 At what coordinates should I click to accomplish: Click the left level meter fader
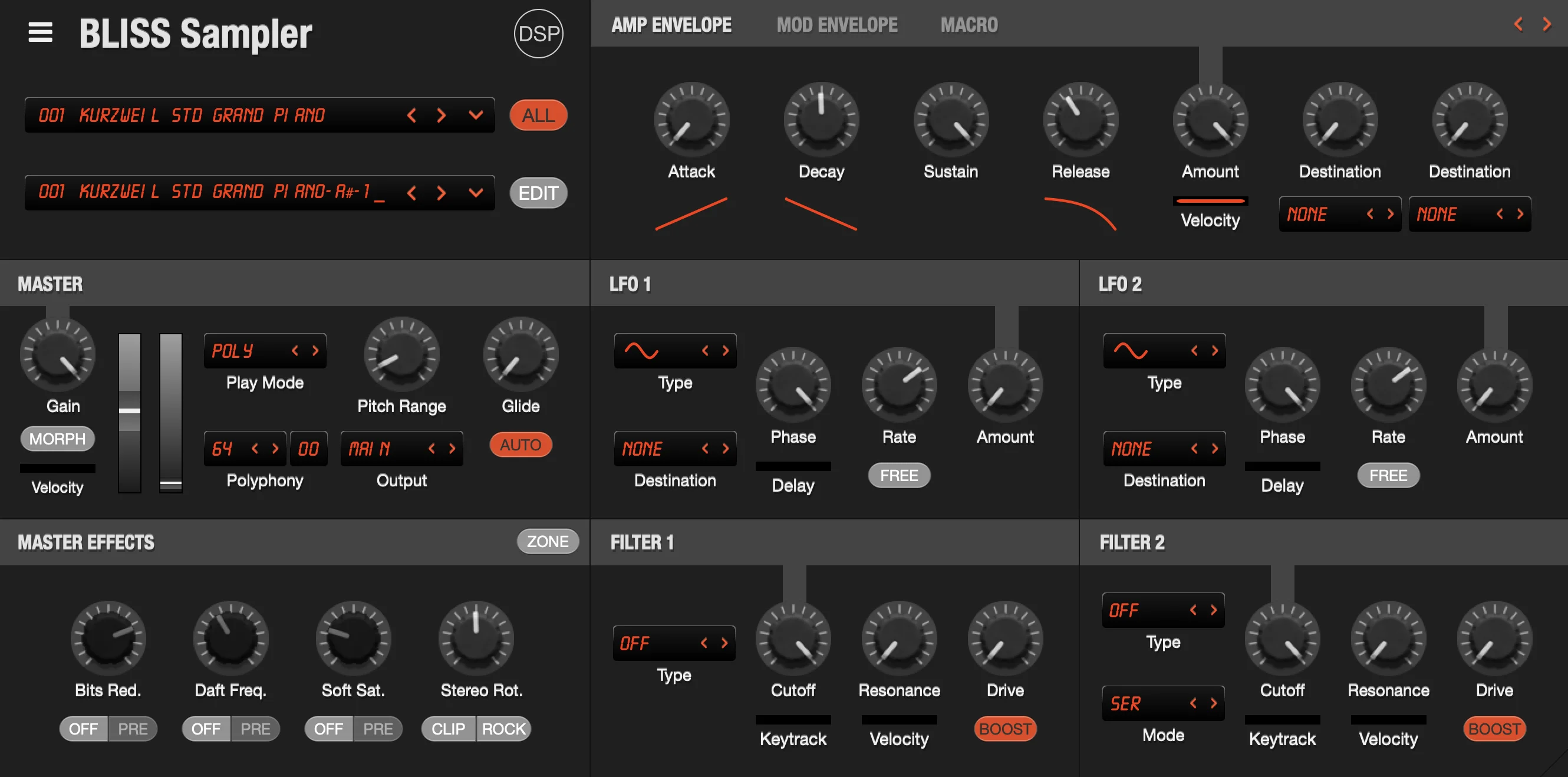tap(130, 413)
